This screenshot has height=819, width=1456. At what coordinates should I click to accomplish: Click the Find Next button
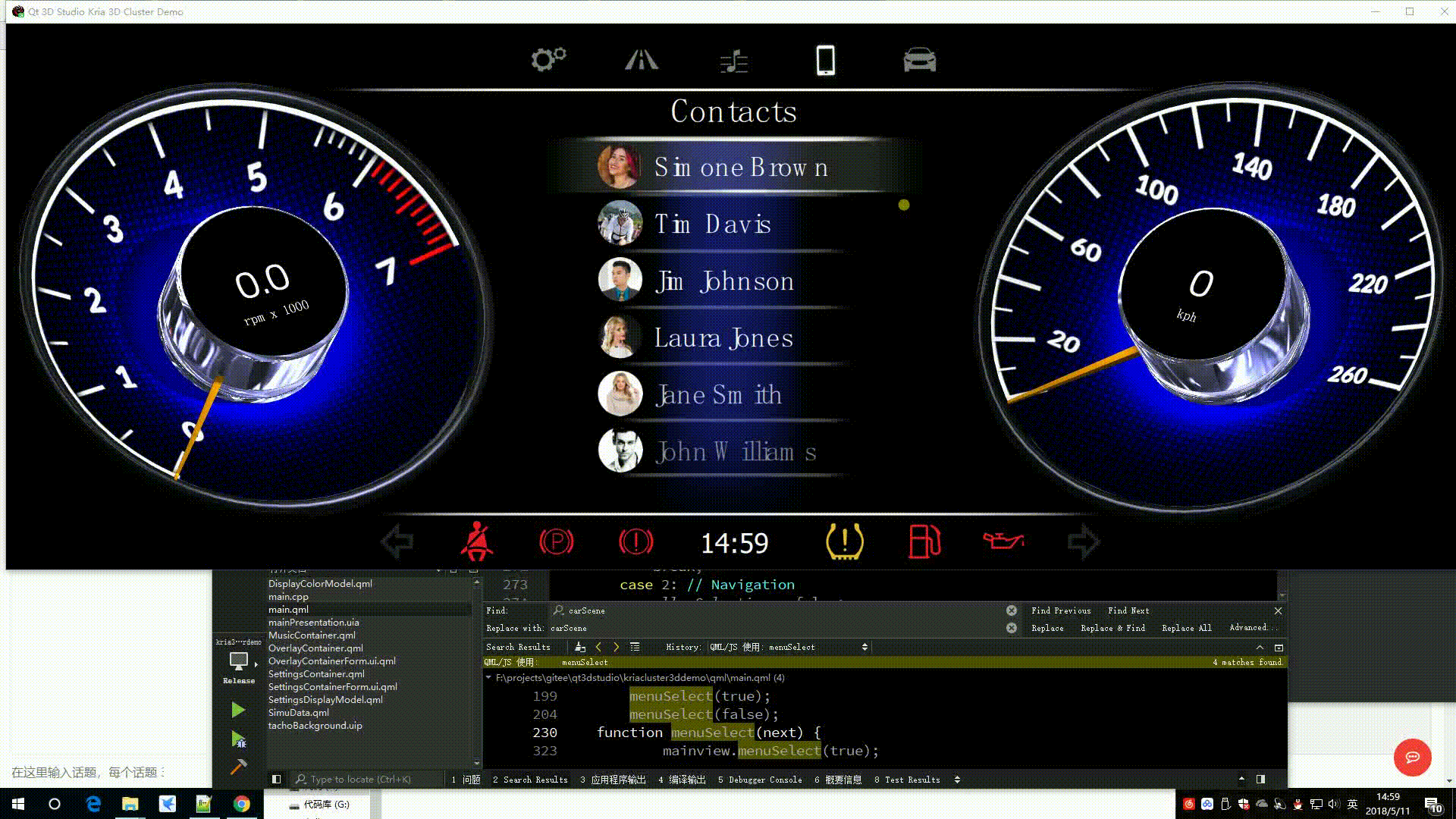[1128, 610]
